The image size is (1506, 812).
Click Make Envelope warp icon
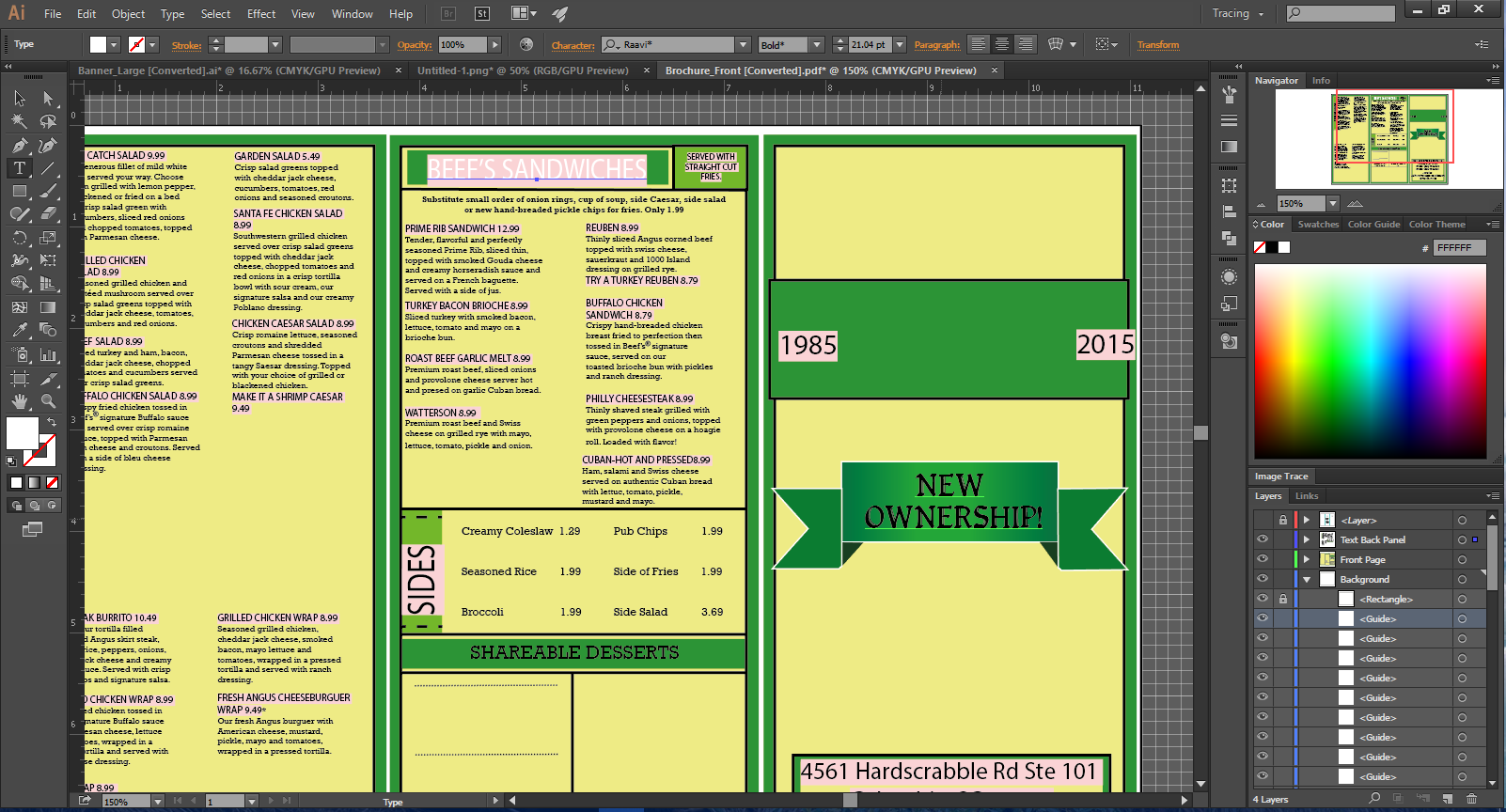coord(1056,44)
